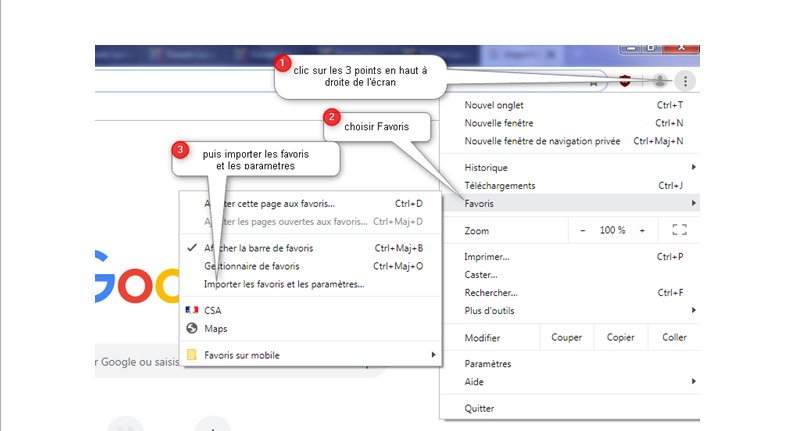Open the Maps bookmark with globe icon
Viewport: 792px width, 431px height.
pyautogui.click(x=192, y=328)
